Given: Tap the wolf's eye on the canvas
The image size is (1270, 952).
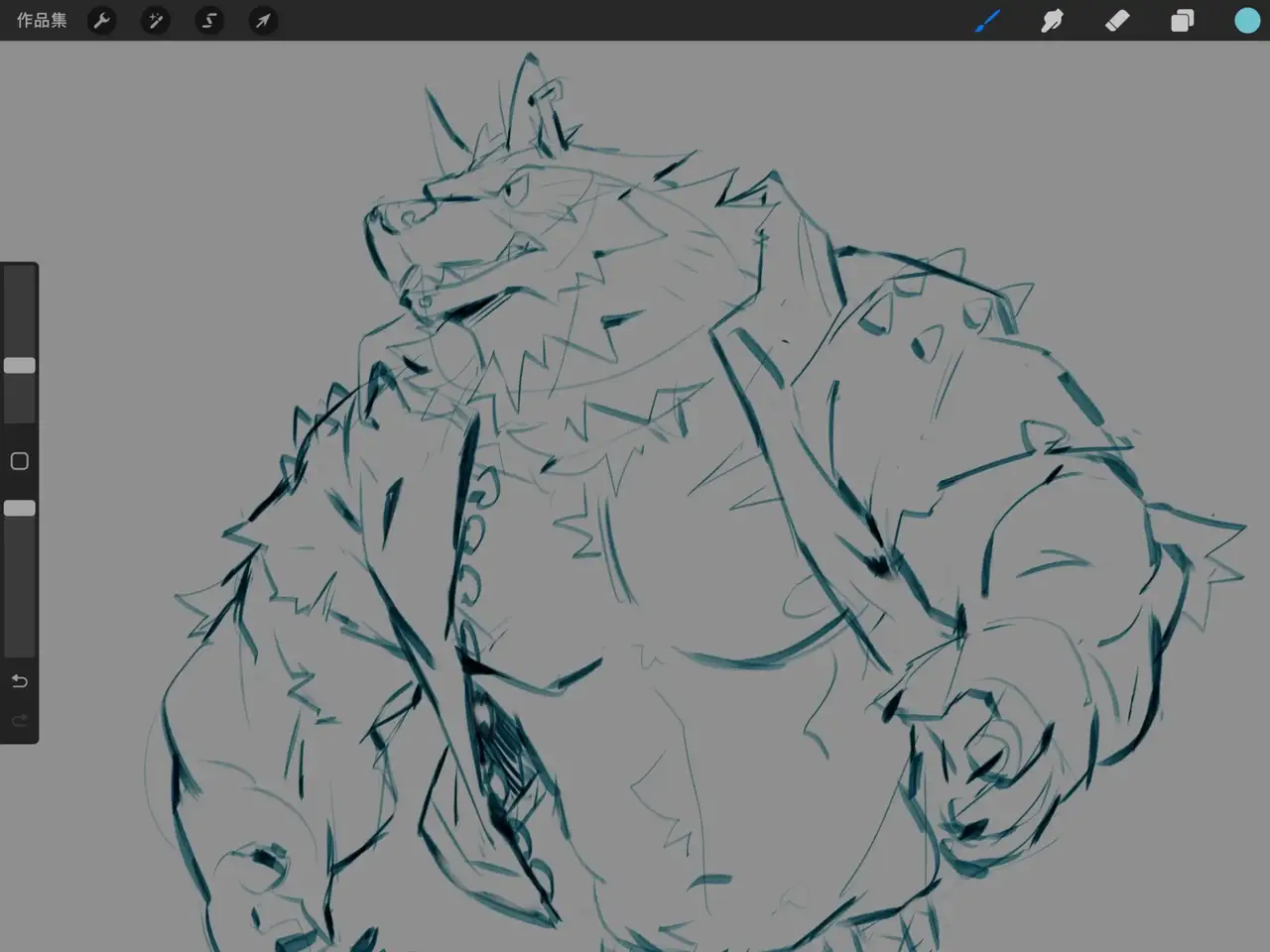Looking at the screenshot, I should 516,191.
